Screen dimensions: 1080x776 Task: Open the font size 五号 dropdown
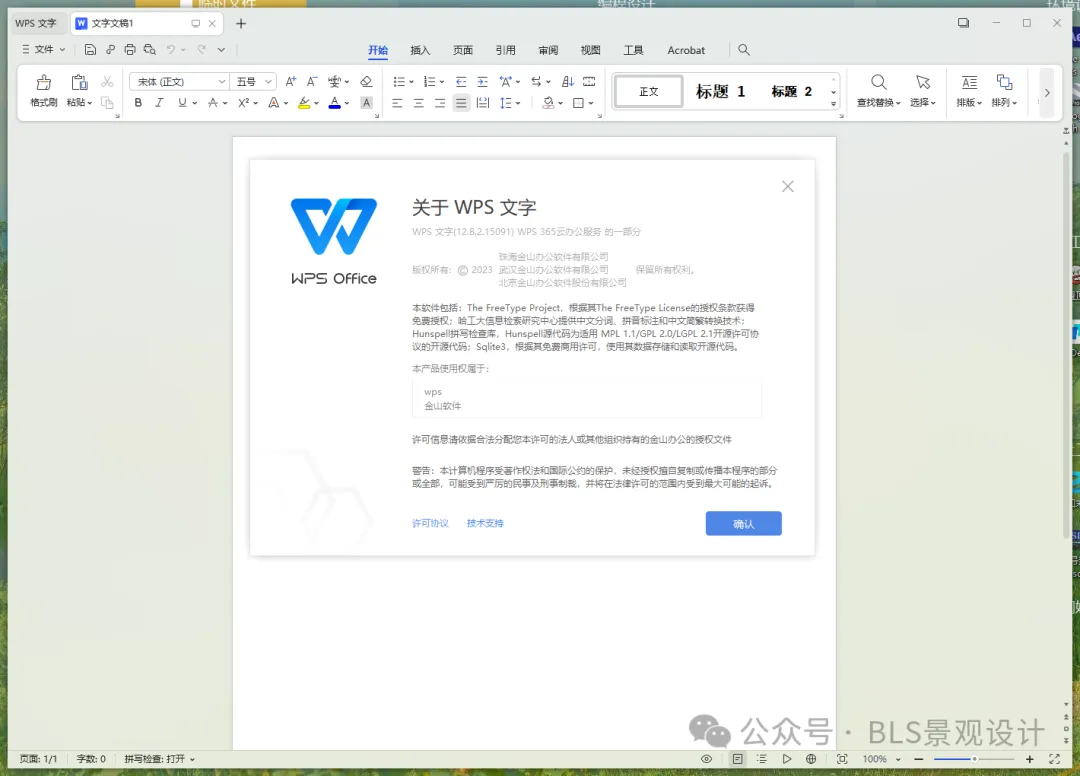(269, 81)
